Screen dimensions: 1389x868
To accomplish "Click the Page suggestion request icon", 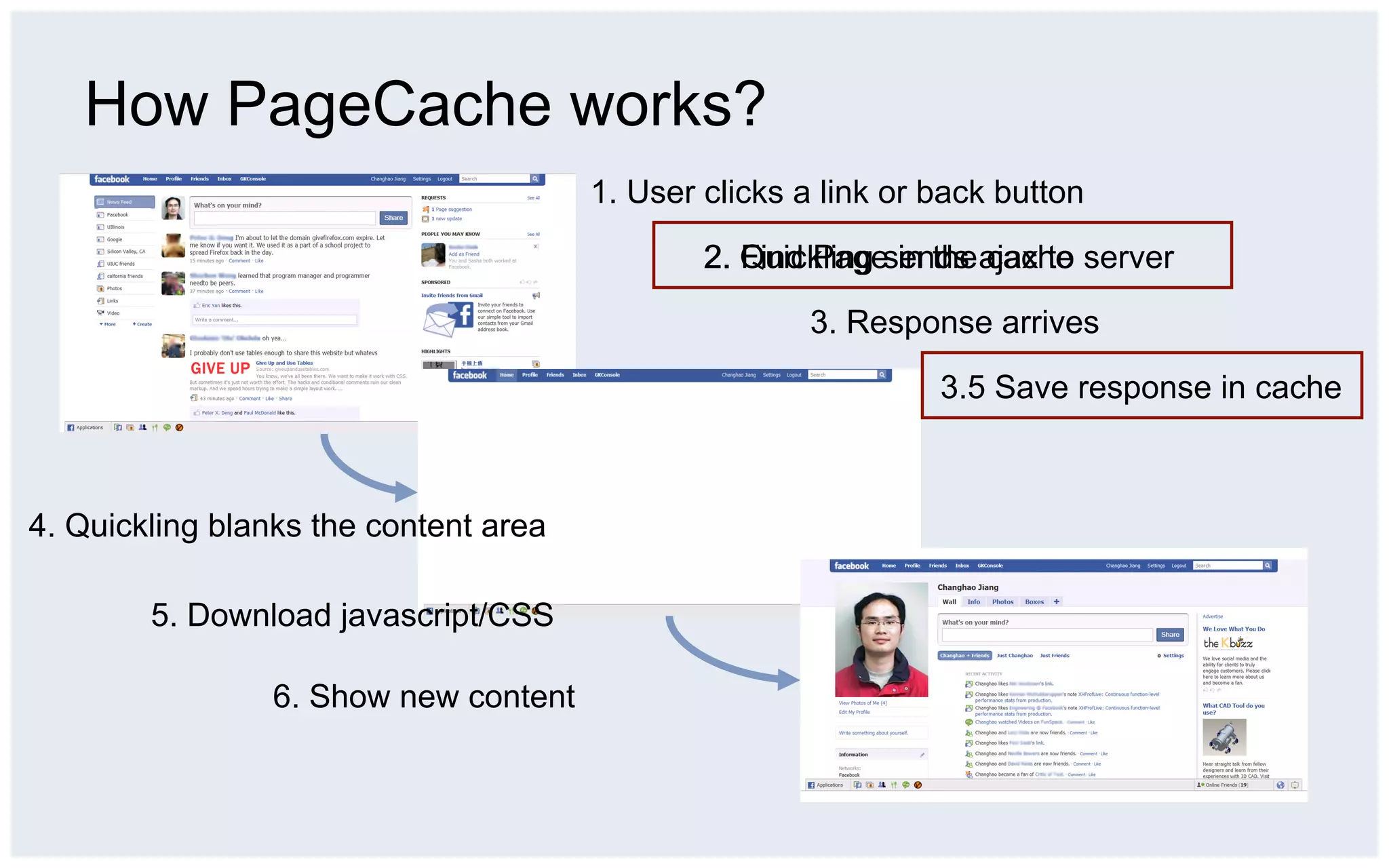I will click(x=426, y=210).
